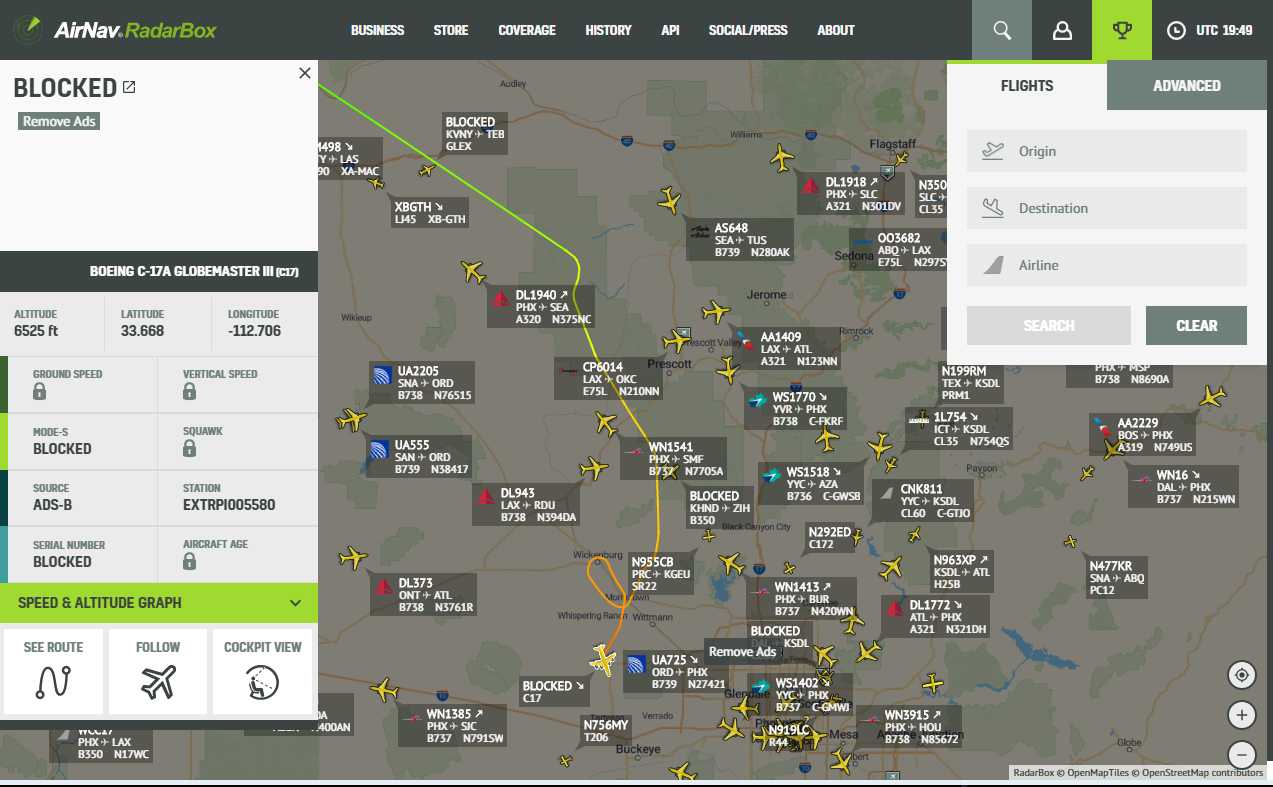Open the SOCIAL/PRESS menu
Screen dimensions: 1273x787
[748, 30]
